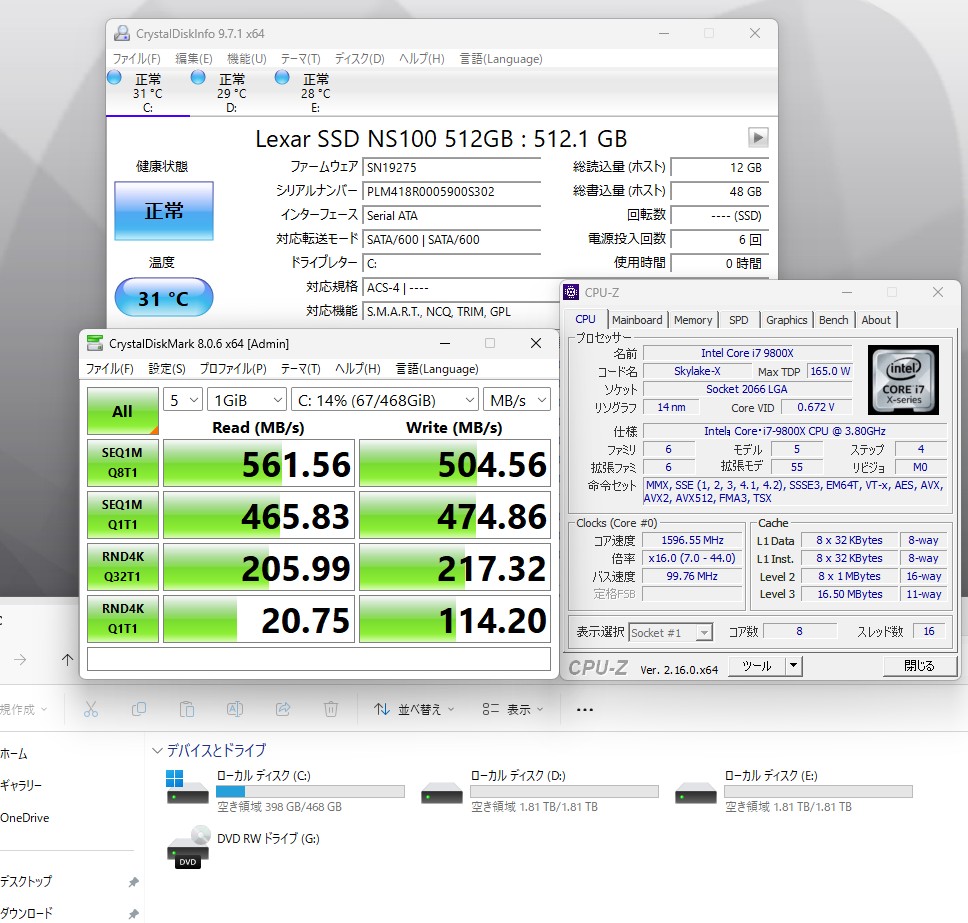Click the pin icon beside デスクトップ
This screenshot has width=968, height=923.
tap(133, 882)
